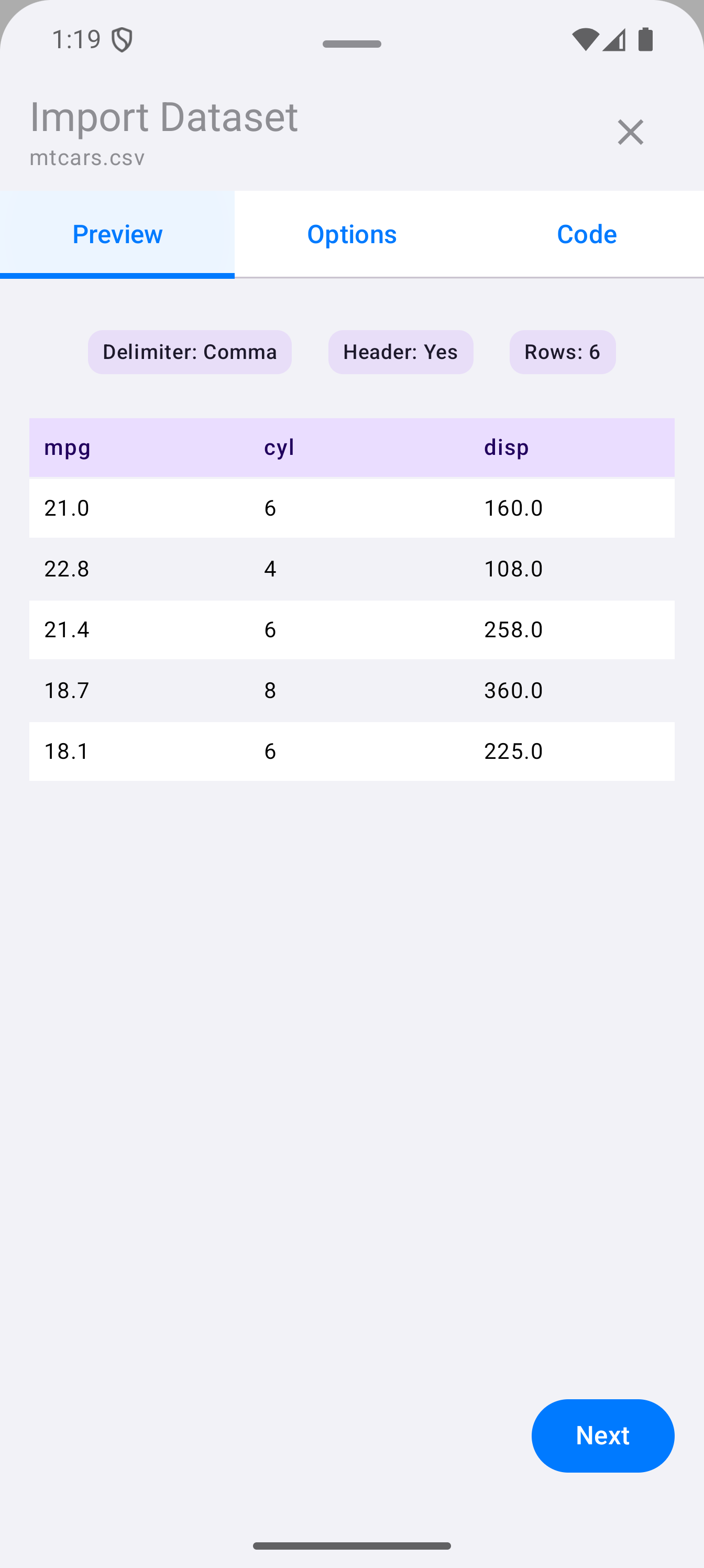Tap the 360.0 disp cell
Viewport: 704px width, 1568px height.
point(513,690)
